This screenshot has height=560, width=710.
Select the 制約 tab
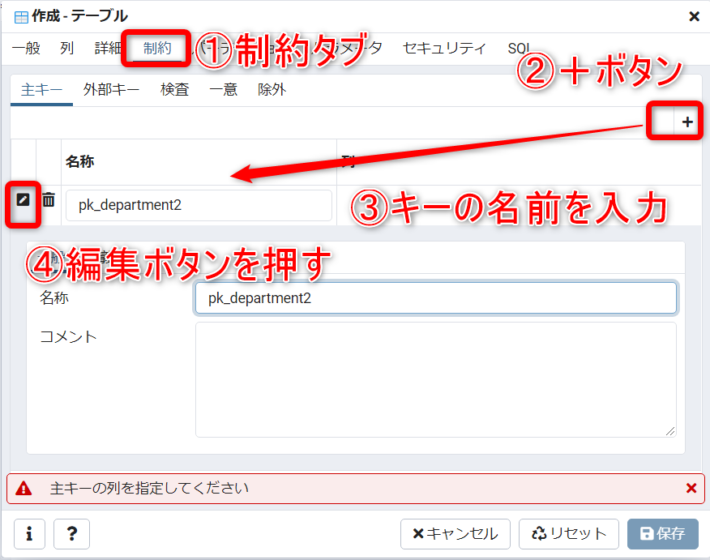point(157,48)
